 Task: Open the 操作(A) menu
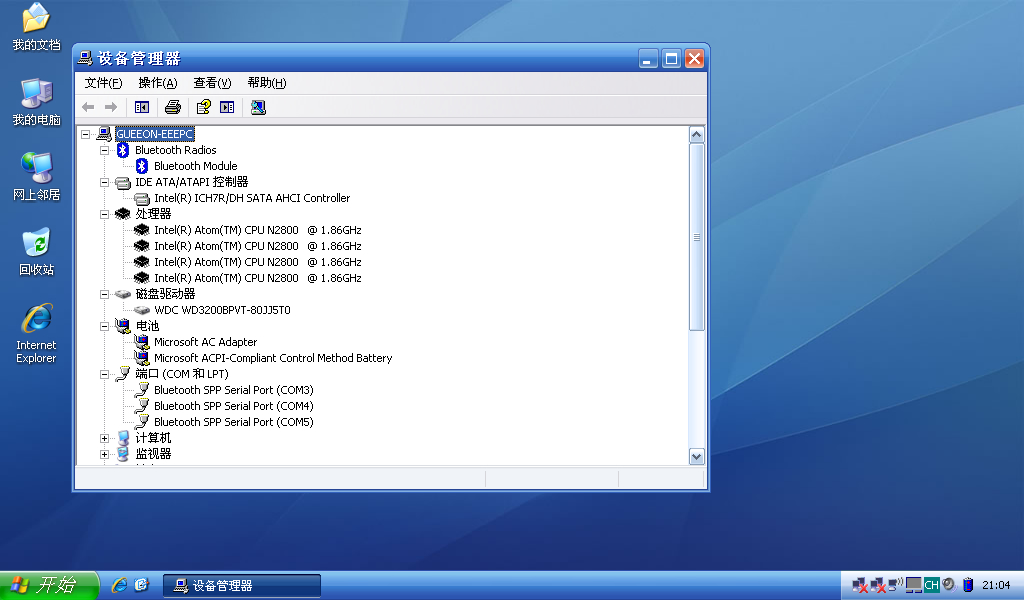coord(157,83)
